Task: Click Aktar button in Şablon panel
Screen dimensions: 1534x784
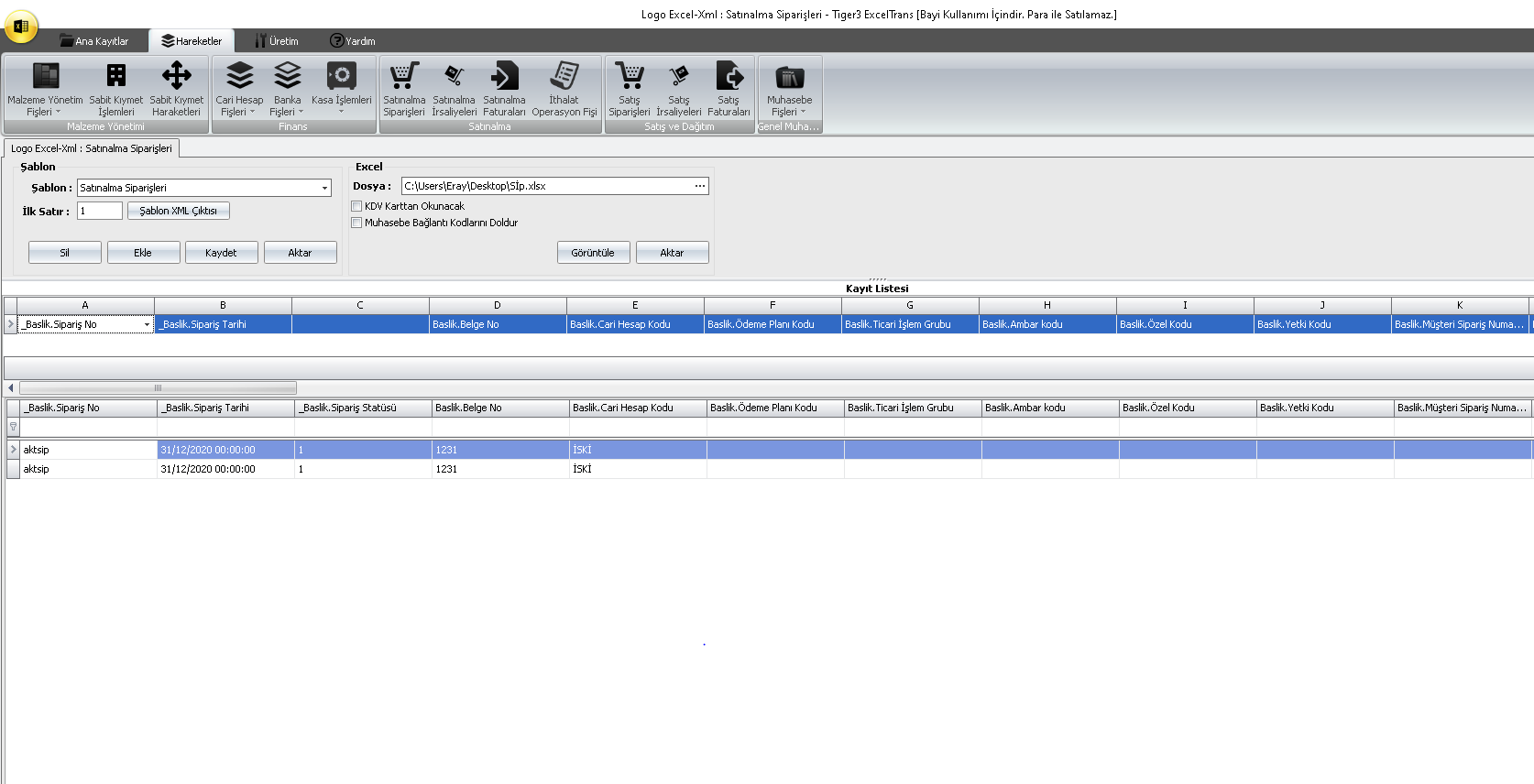Action: click(x=300, y=253)
